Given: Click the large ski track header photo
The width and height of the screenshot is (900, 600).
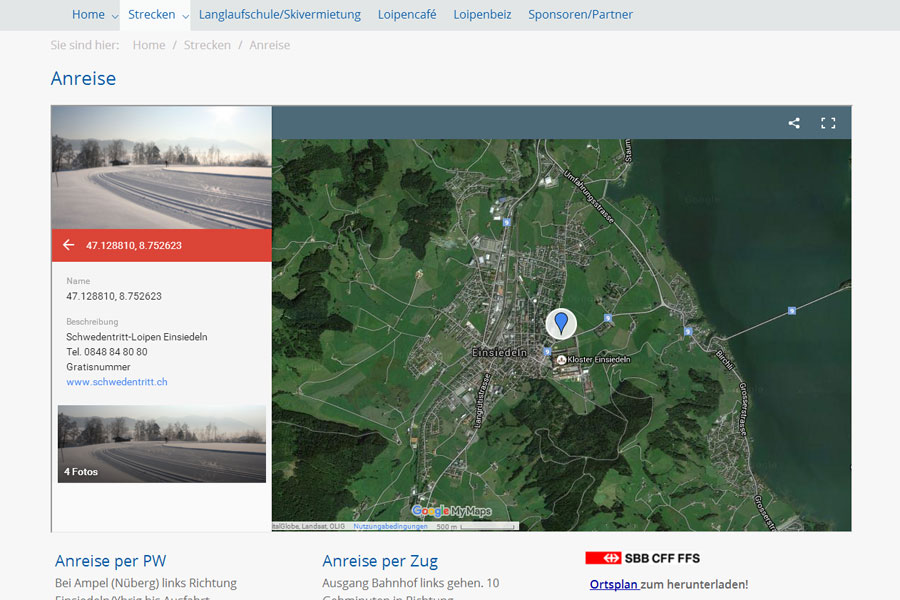Looking at the screenshot, I should coord(162,168).
